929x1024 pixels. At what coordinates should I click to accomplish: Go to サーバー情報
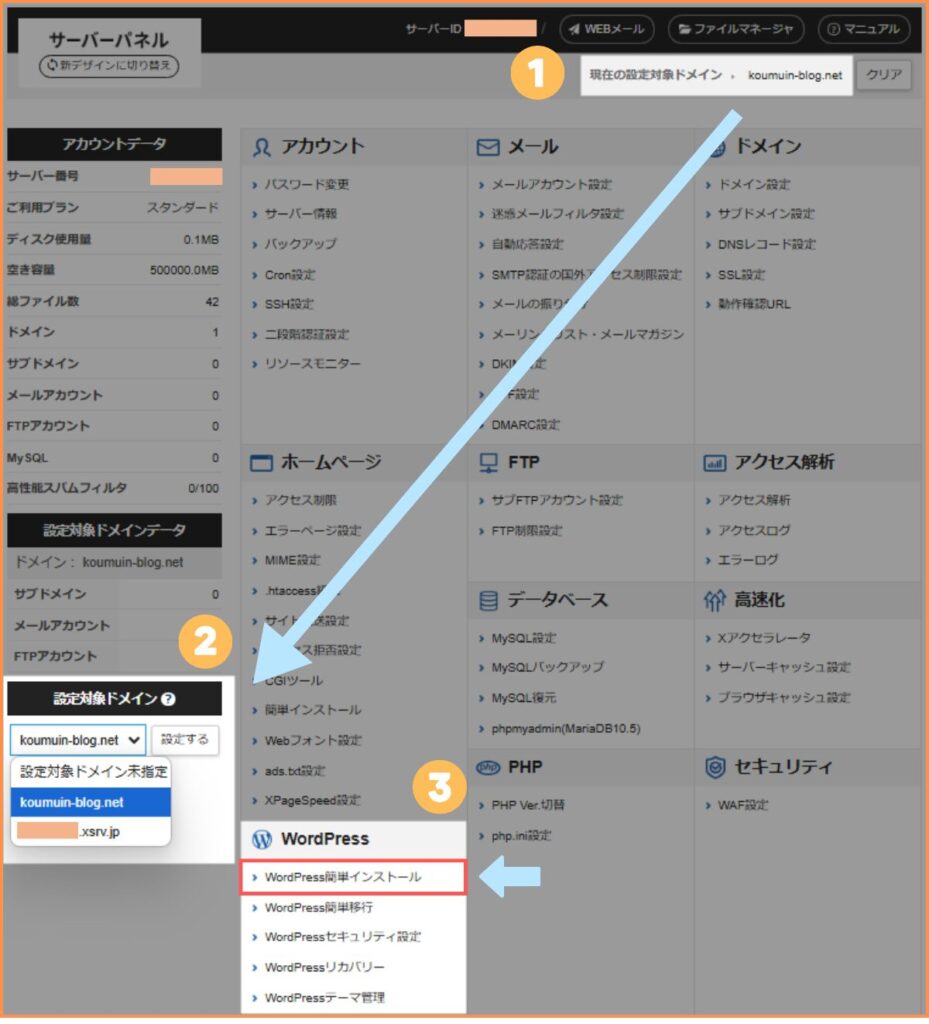(300, 214)
